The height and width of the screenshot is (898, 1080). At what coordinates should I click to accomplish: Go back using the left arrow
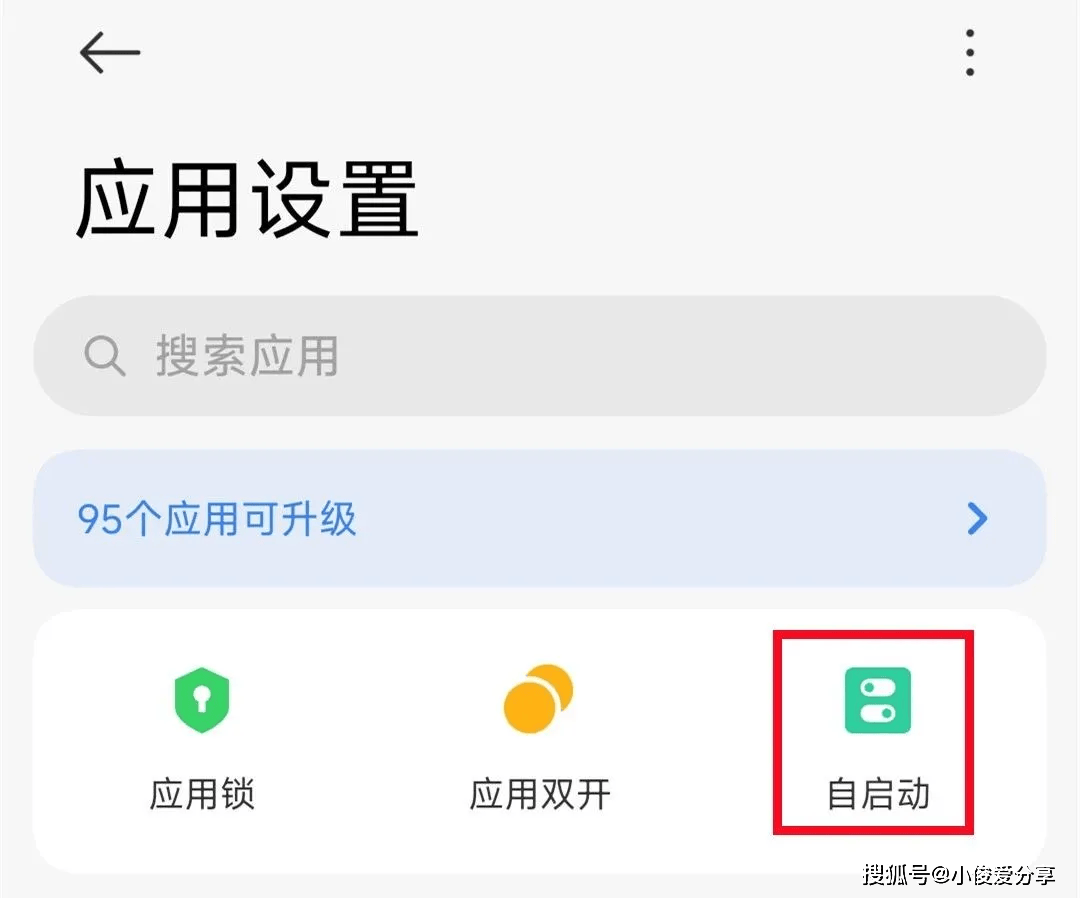[110, 52]
